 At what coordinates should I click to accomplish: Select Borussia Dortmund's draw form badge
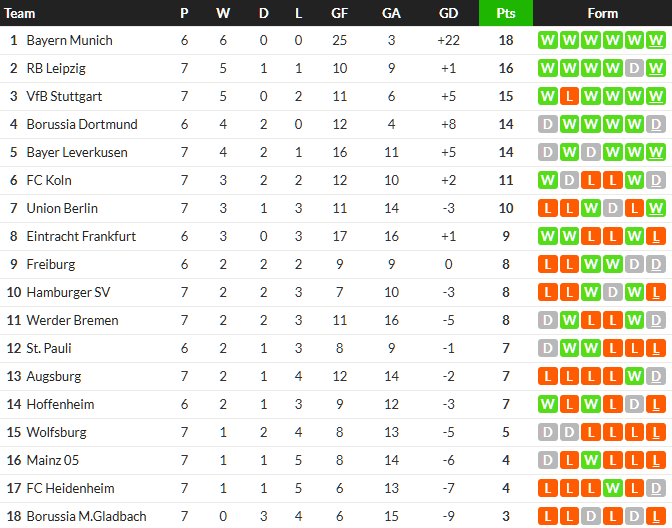pyautogui.click(x=546, y=125)
